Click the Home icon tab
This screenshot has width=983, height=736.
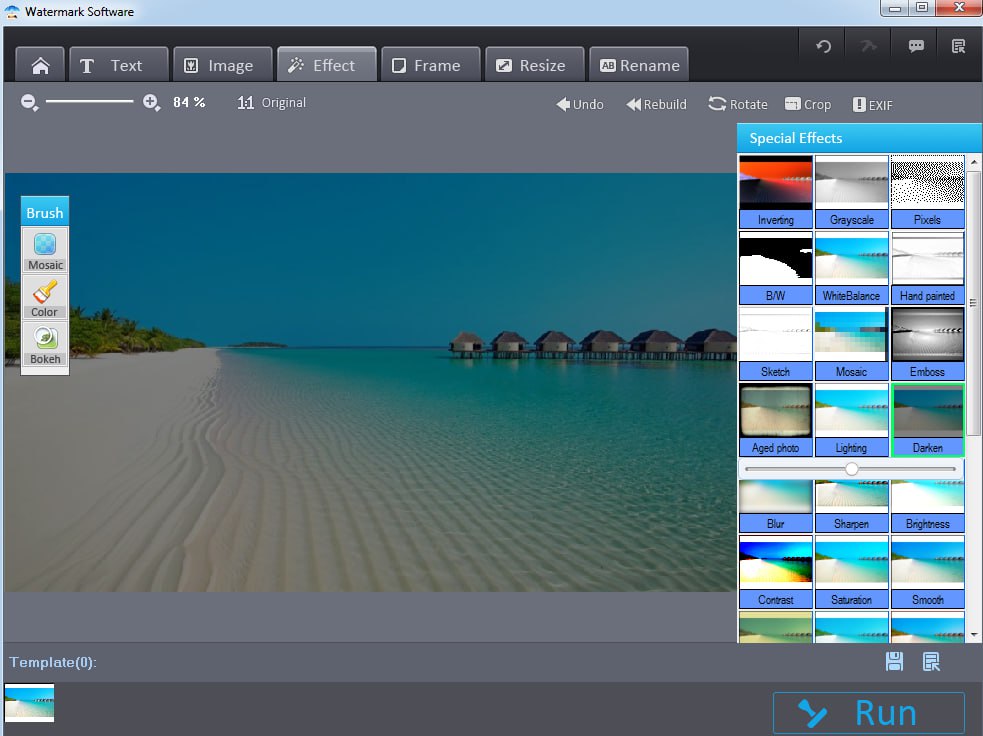(40, 66)
